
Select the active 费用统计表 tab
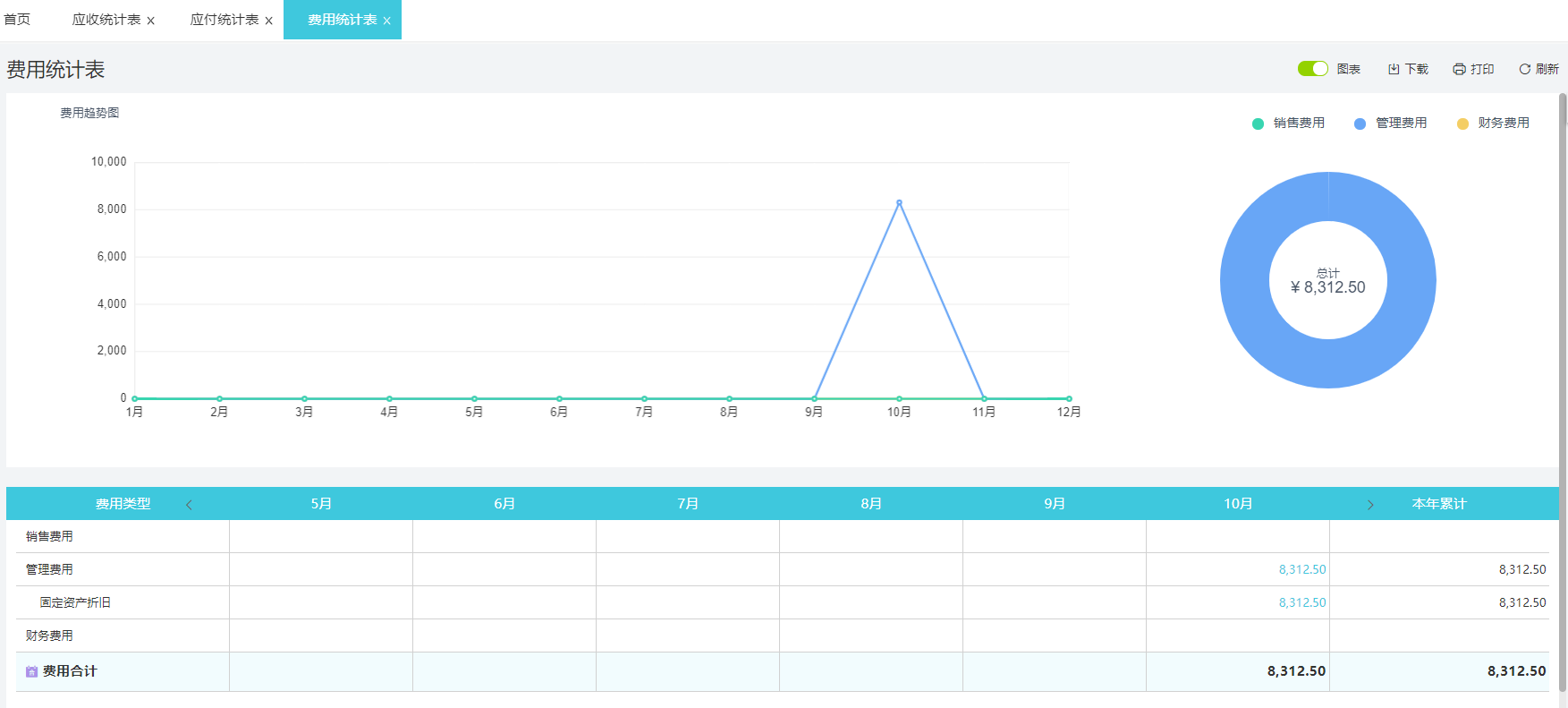342,20
